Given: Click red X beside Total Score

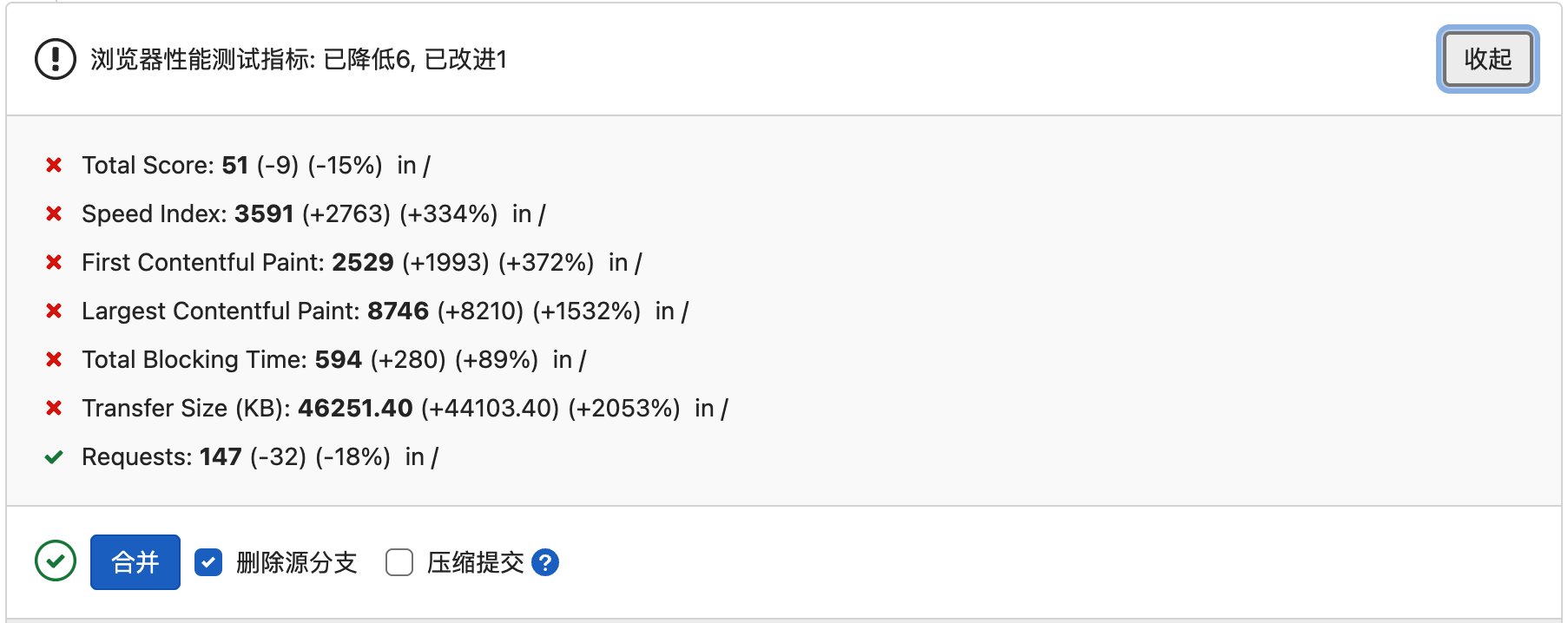Looking at the screenshot, I should (x=54, y=165).
